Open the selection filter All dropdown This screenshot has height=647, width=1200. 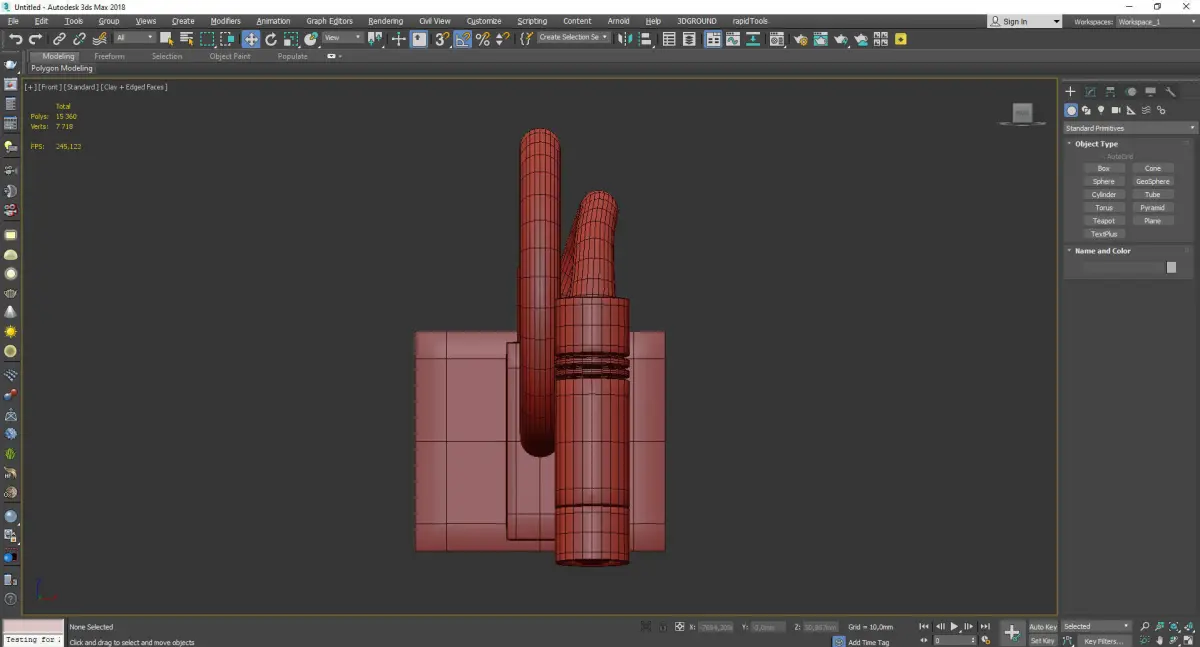point(134,38)
